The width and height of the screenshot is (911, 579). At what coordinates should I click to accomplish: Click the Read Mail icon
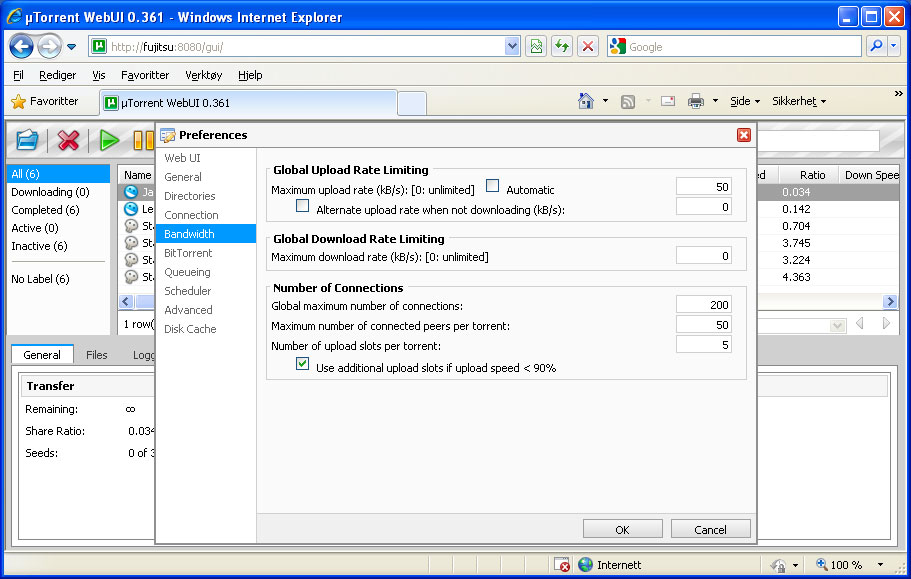tap(668, 101)
